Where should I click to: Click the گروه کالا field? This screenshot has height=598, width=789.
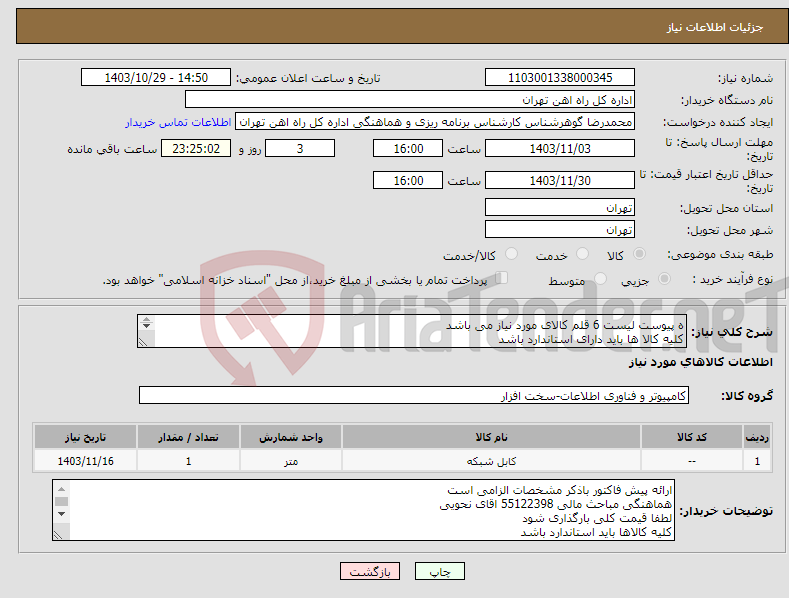tap(414, 396)
